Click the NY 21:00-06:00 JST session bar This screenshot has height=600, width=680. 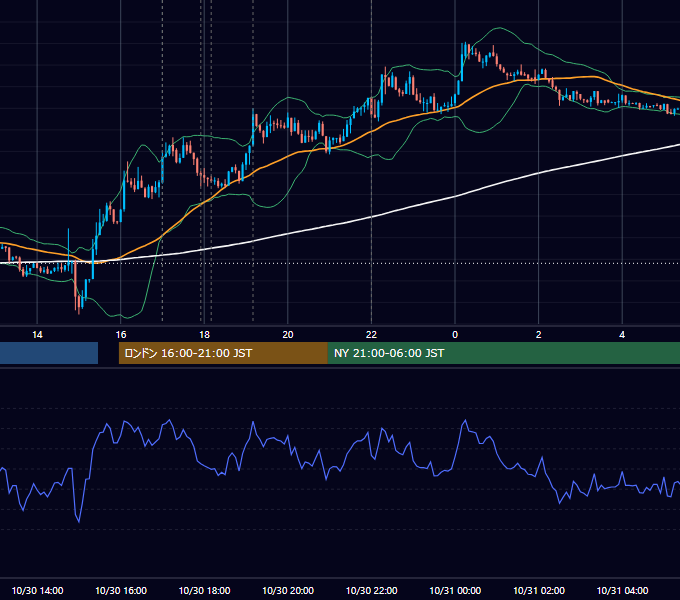coord(503,353)
